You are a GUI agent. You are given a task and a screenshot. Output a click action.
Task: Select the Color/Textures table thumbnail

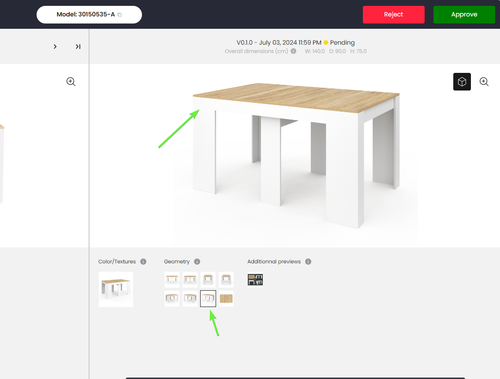pos(116,289)
